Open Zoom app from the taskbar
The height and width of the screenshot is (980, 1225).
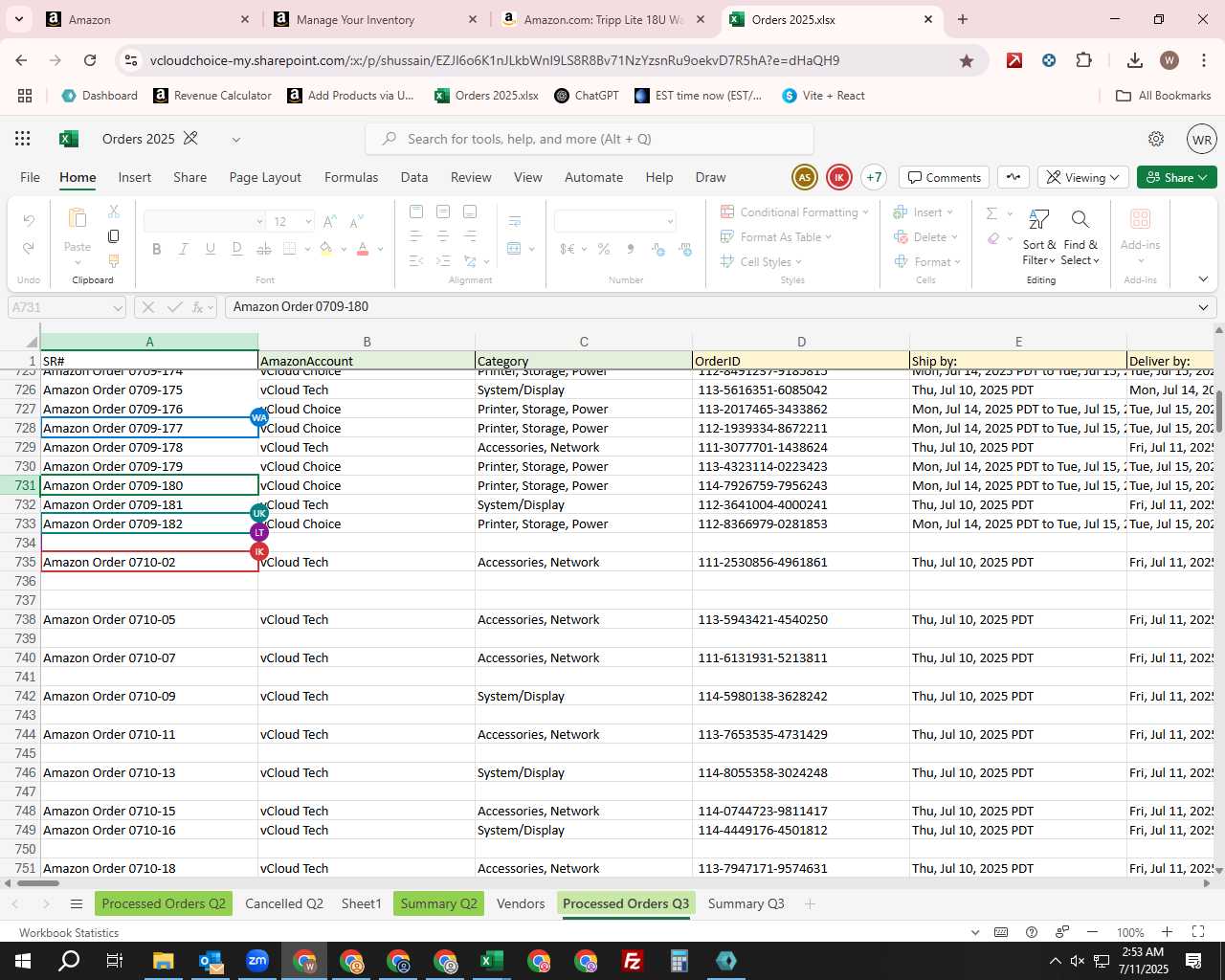coord(257,961)
